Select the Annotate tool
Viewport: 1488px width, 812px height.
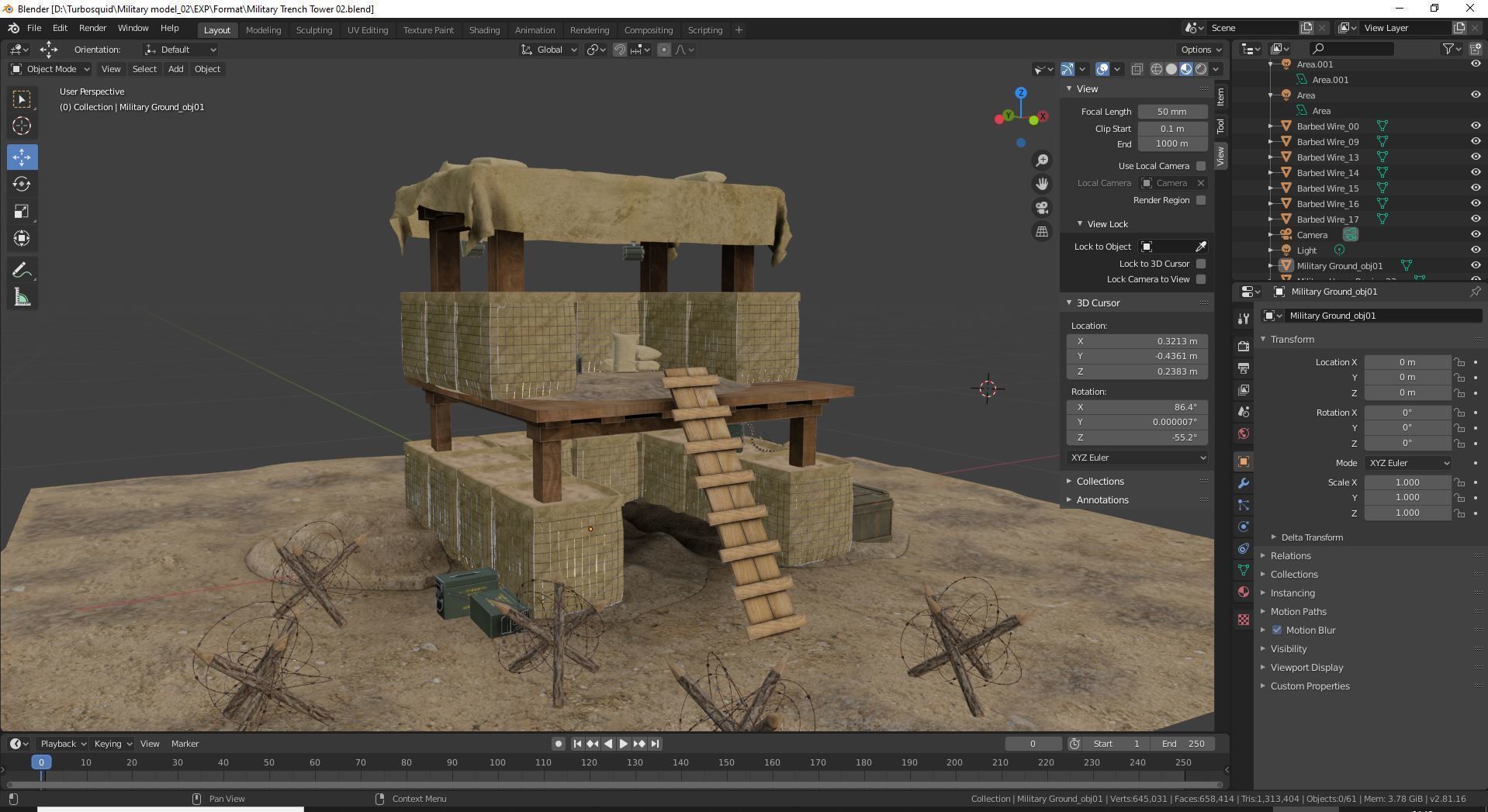pos(22,270)
